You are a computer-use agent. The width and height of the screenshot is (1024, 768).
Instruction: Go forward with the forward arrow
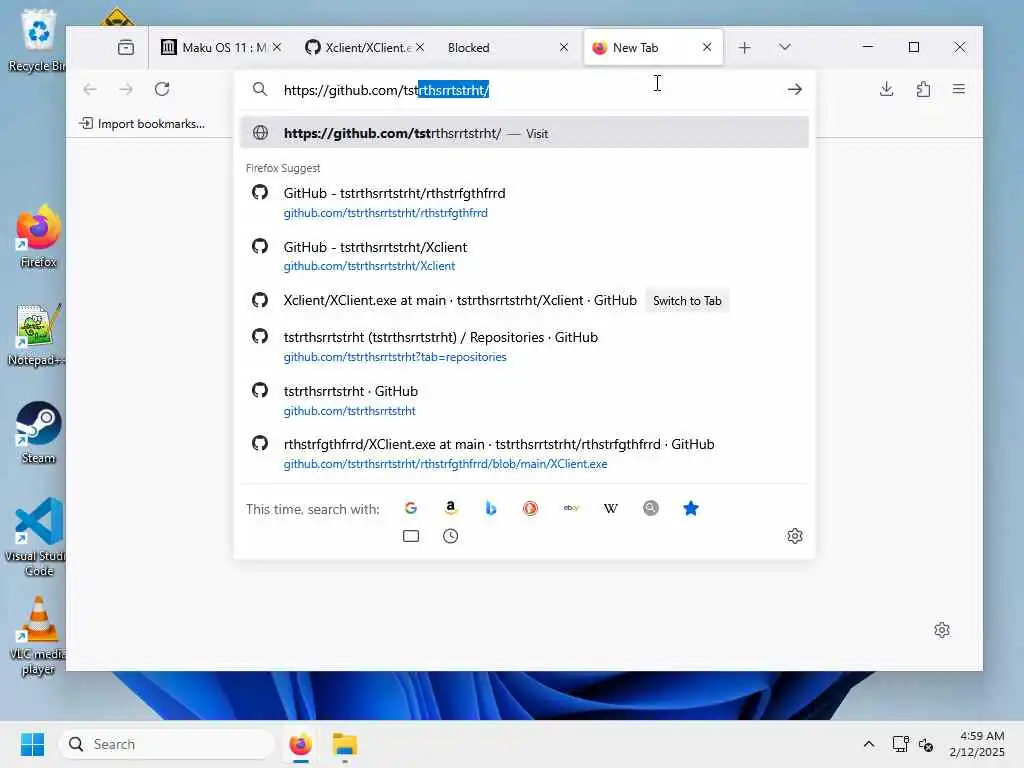tap(126, 89)
